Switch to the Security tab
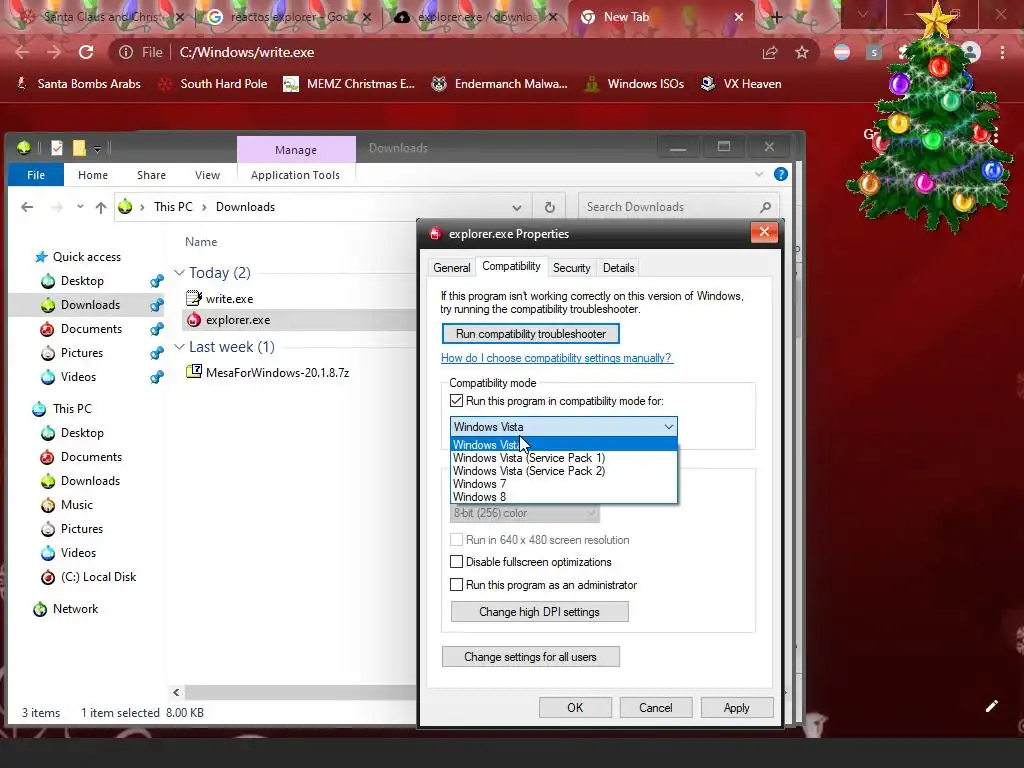This screenshot has width=1024, height=768. pyautogui.click(x=571, y=268)
